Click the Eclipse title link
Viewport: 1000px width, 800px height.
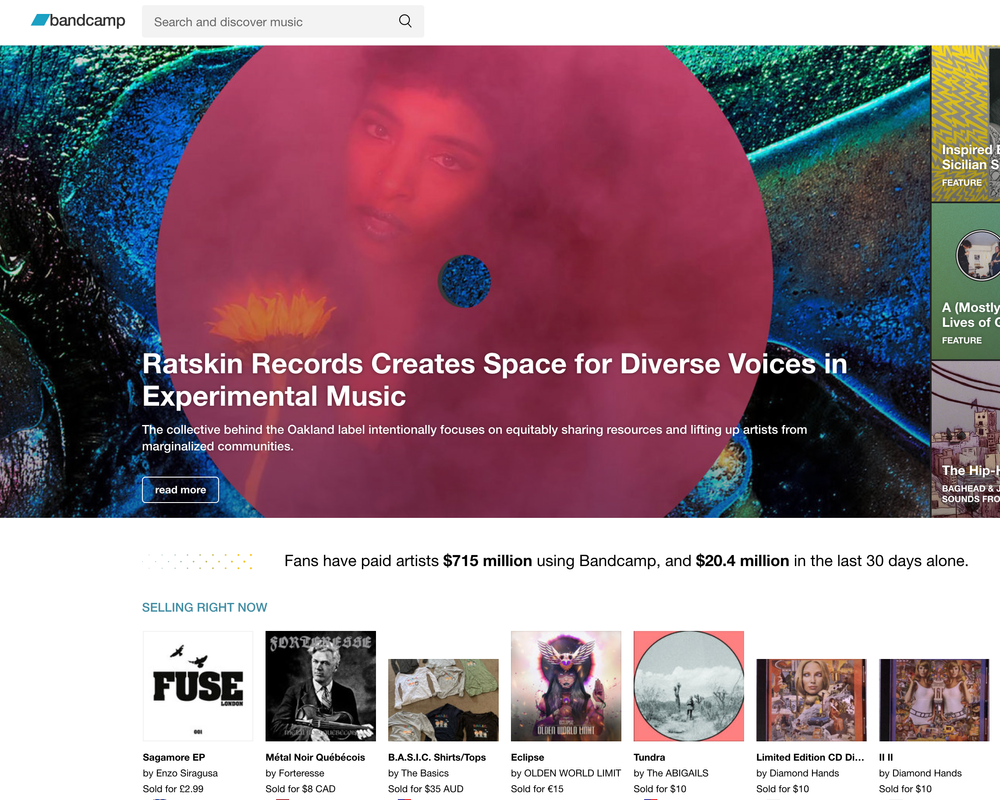tap(527, 757)
